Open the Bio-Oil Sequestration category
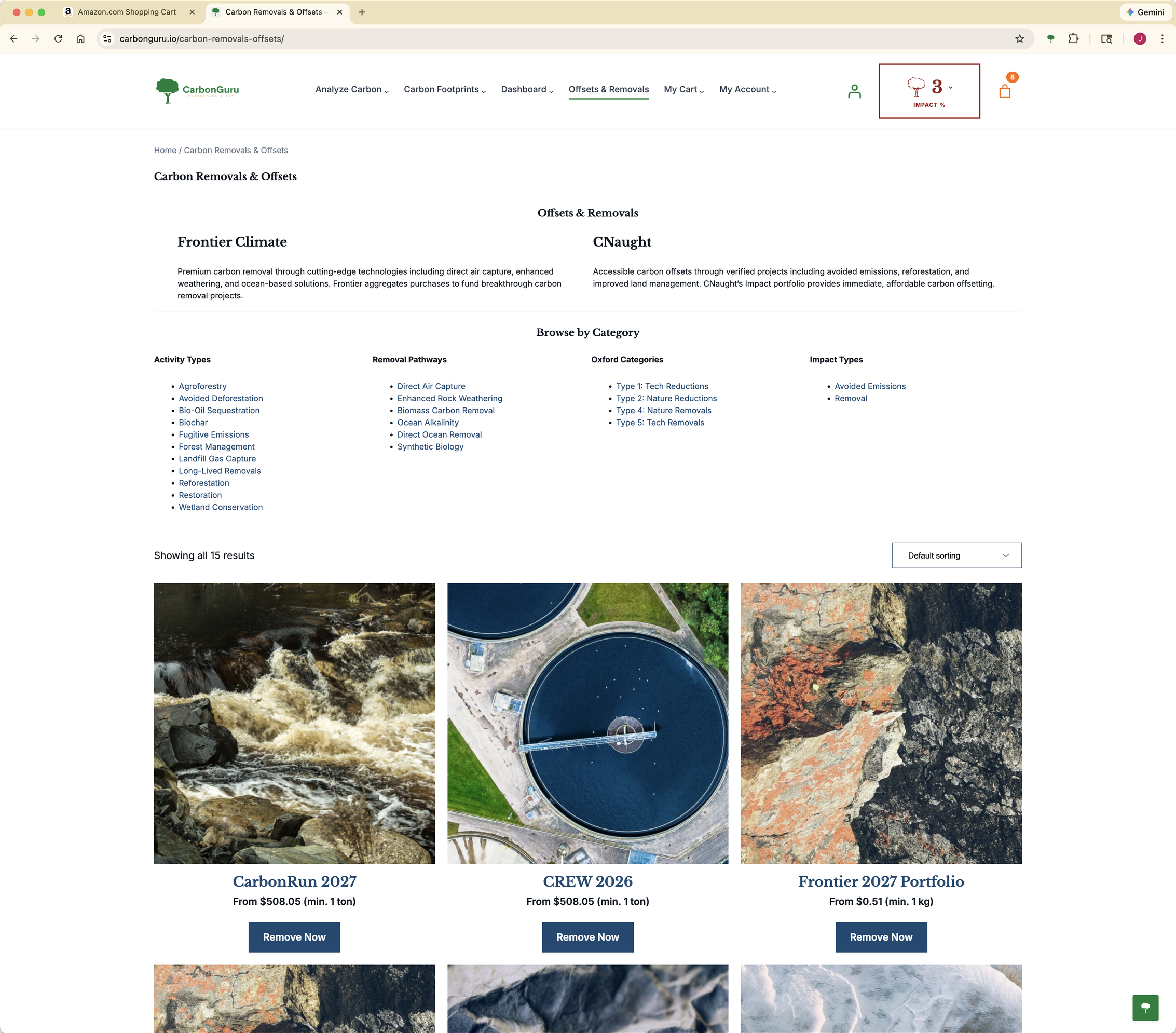The width and height of the screenshot is (1176, 1033). tap(219, 410)
